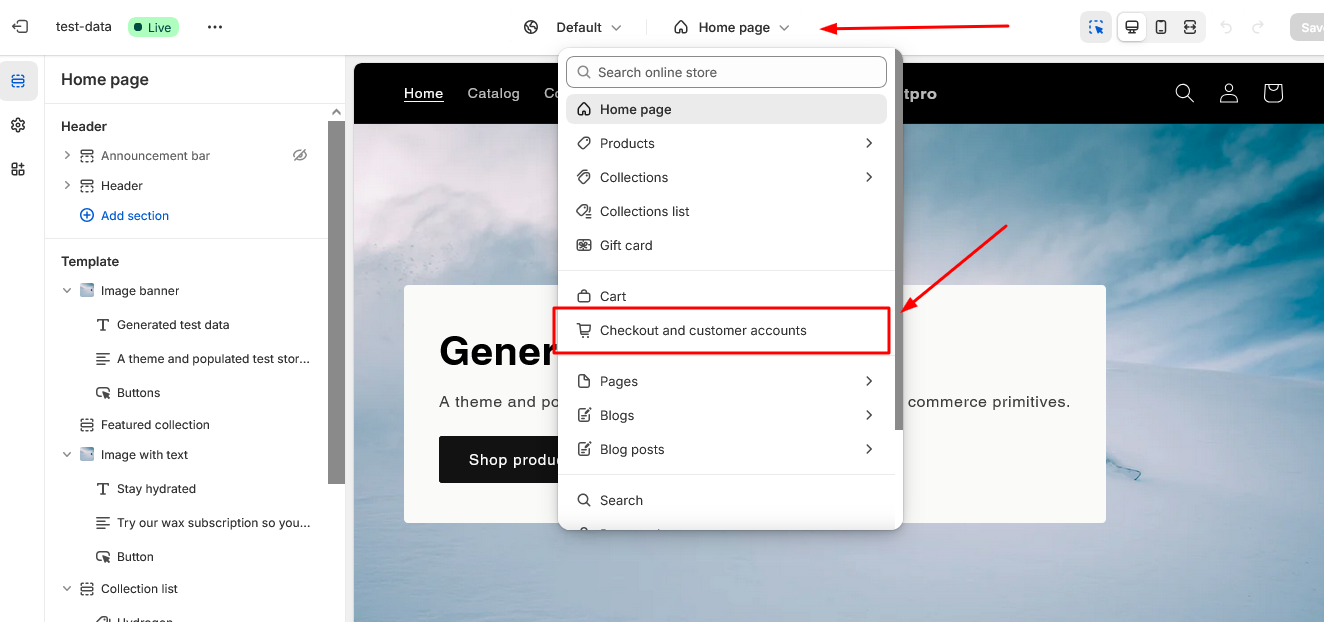1324x622 pixels.
Task: Click Home link in store navigation
Action: (423, 93)
